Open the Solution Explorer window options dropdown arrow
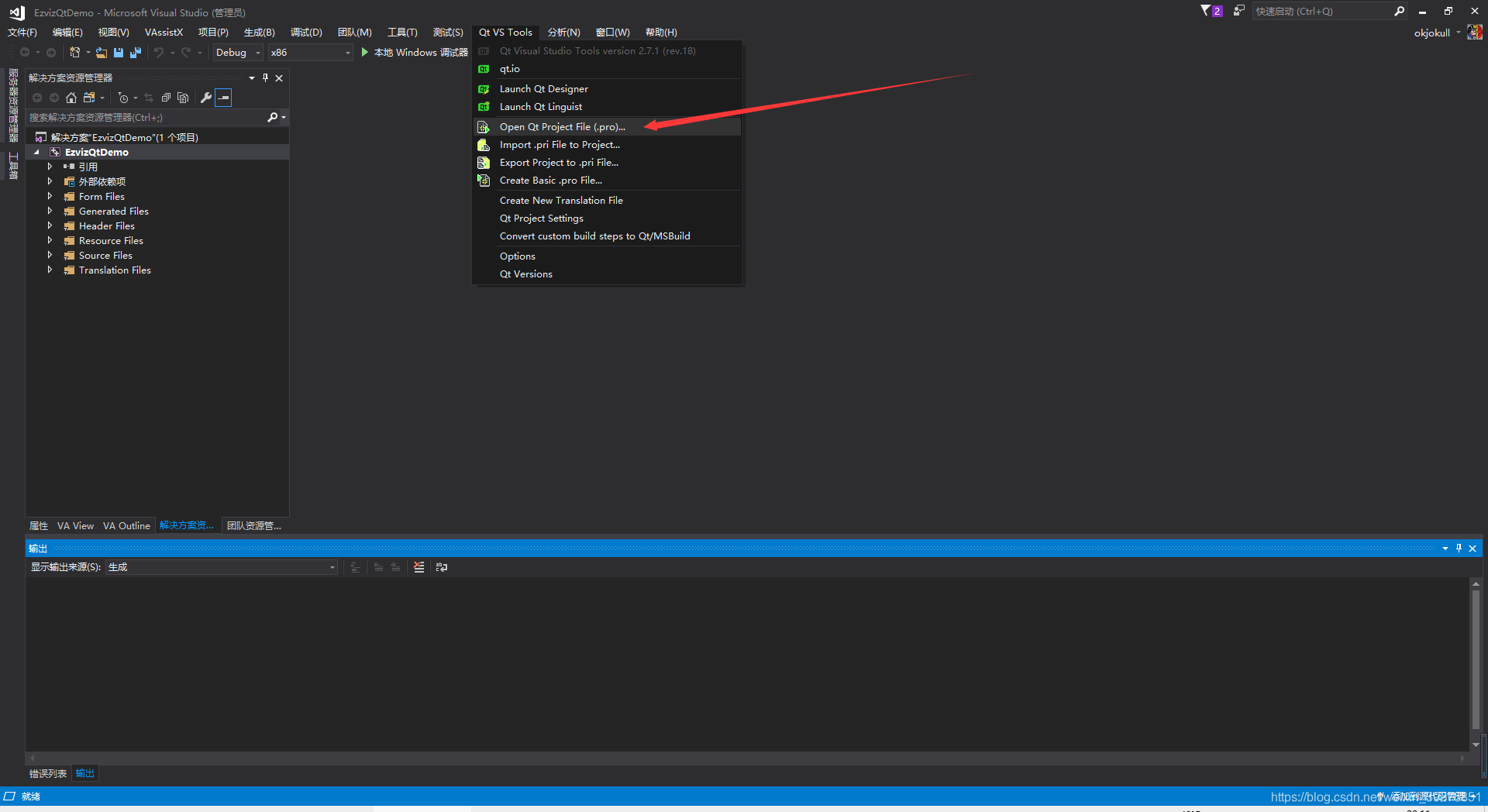 coord(252,78)
